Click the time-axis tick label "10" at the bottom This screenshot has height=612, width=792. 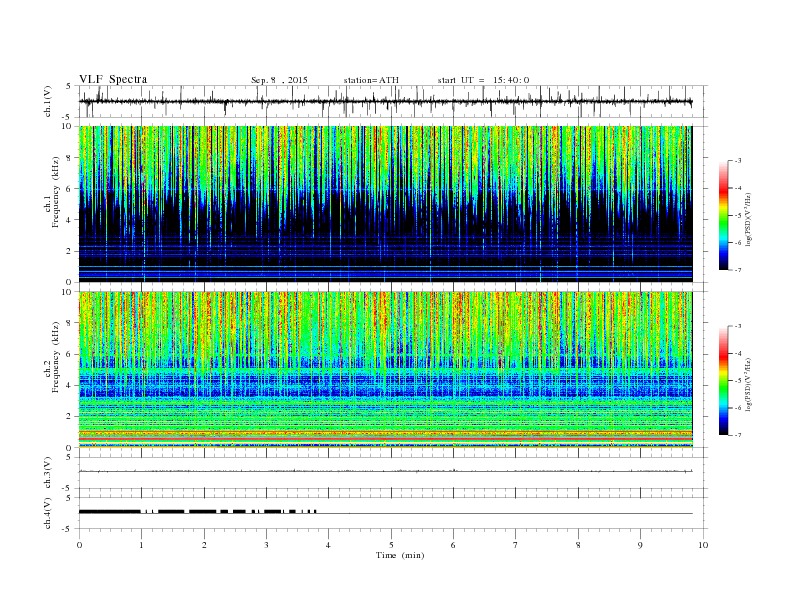pos(703,545)
